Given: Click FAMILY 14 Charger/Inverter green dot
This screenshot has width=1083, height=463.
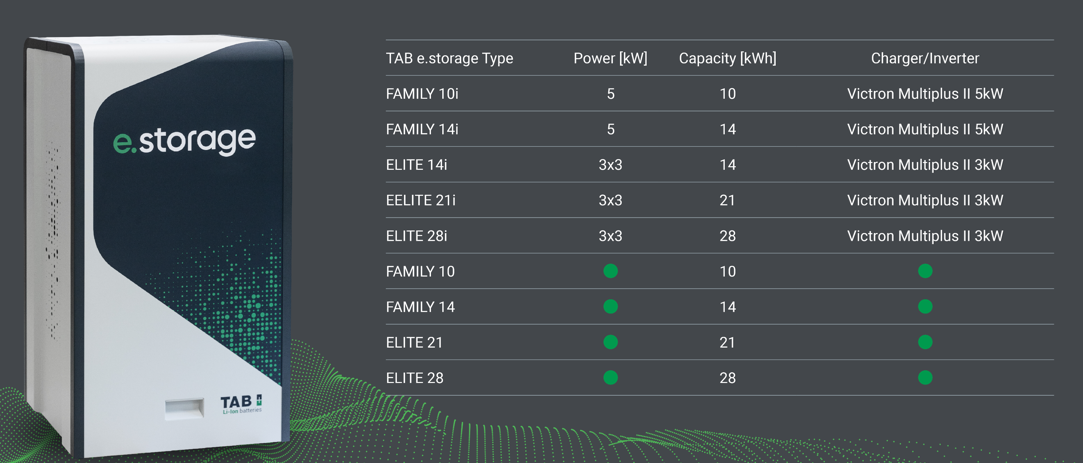Looking at the screenshot, I should tap(925, 307).
